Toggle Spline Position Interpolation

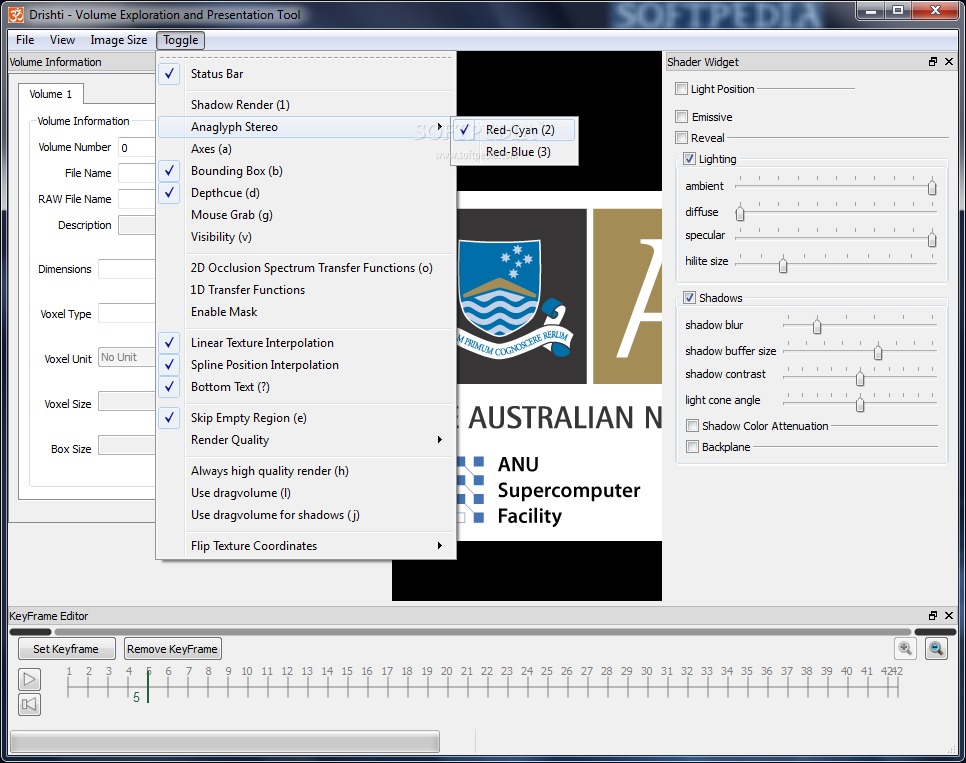coord(306,365)
